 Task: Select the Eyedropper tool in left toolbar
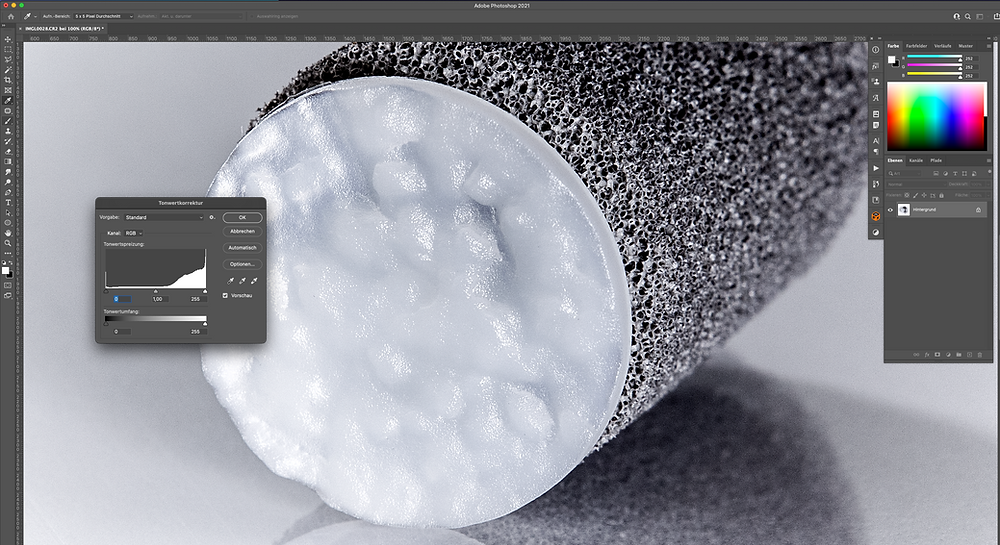pyautogui.click(x=8, y=100)
